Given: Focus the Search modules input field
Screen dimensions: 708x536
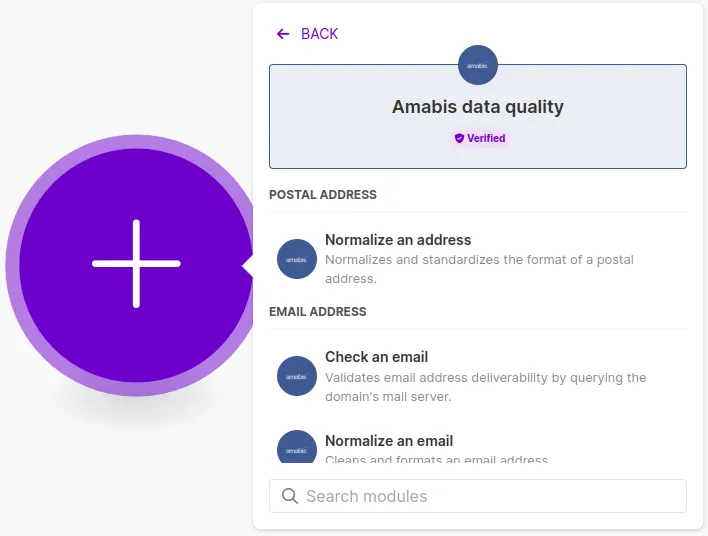Looking at the screenshot, I should pyautogui.click(x=490, y=496).
